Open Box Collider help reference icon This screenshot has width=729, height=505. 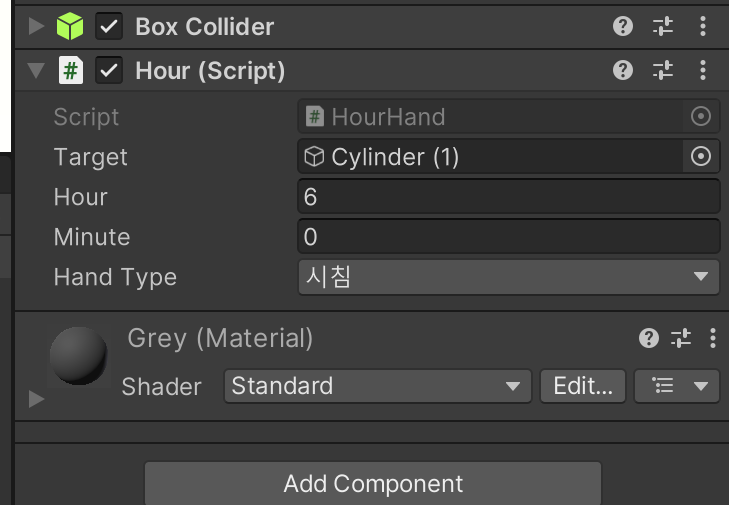(623, 26)
